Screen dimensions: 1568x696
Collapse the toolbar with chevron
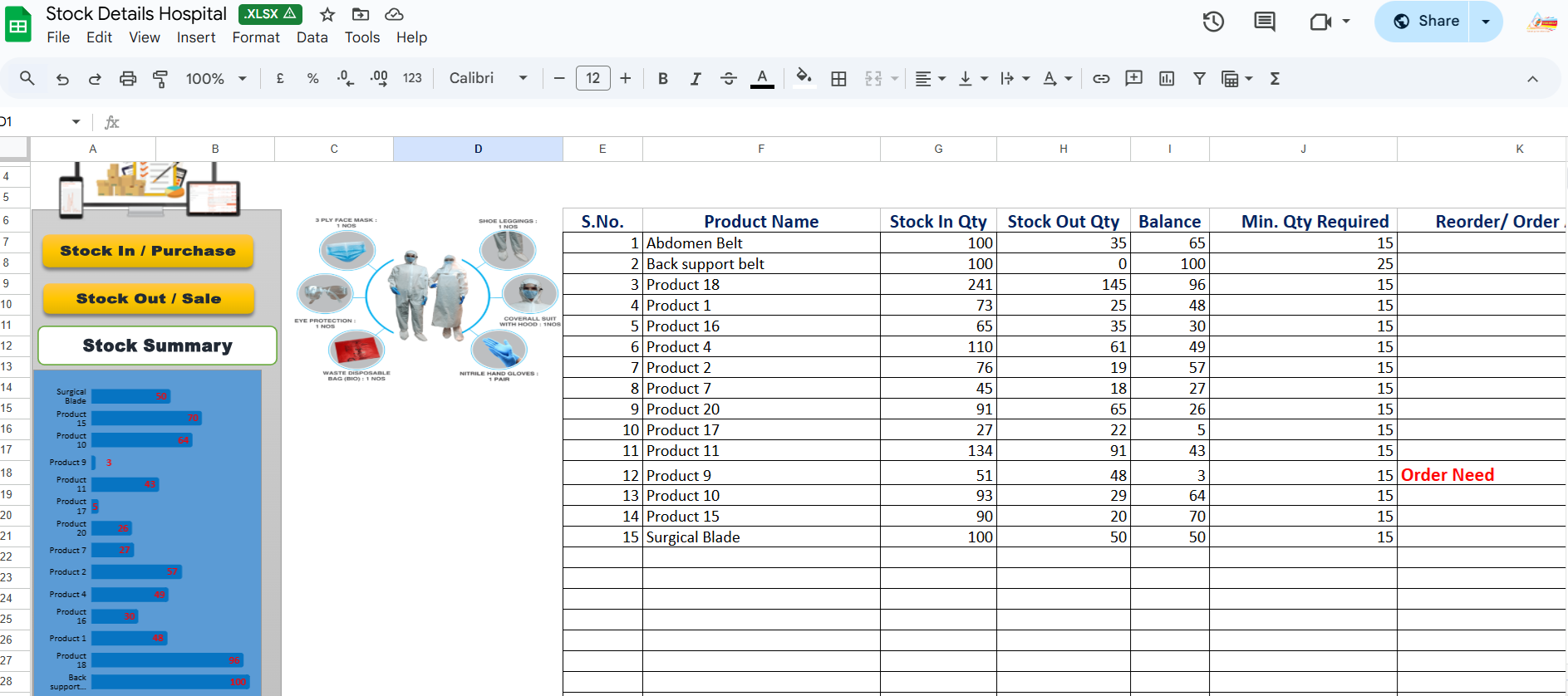1532,79
